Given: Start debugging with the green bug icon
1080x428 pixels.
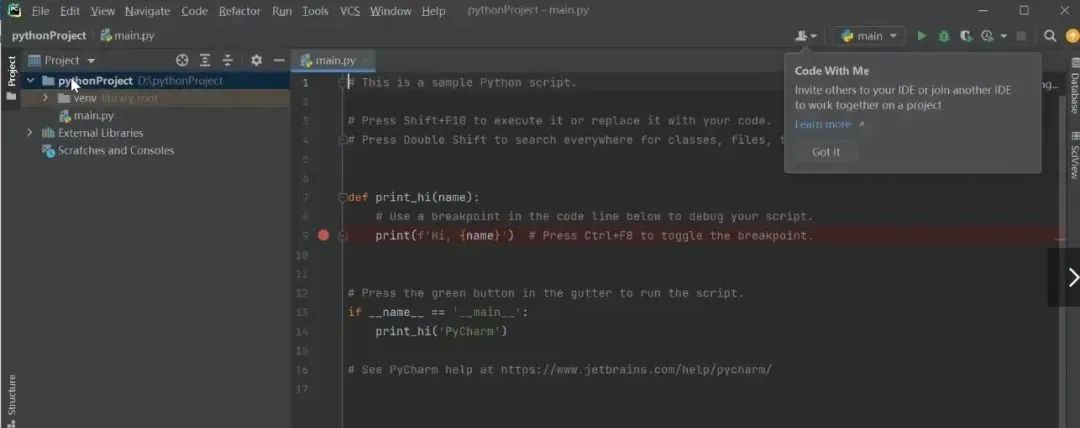Looking at the screenshot, I should tap(944, 36).
